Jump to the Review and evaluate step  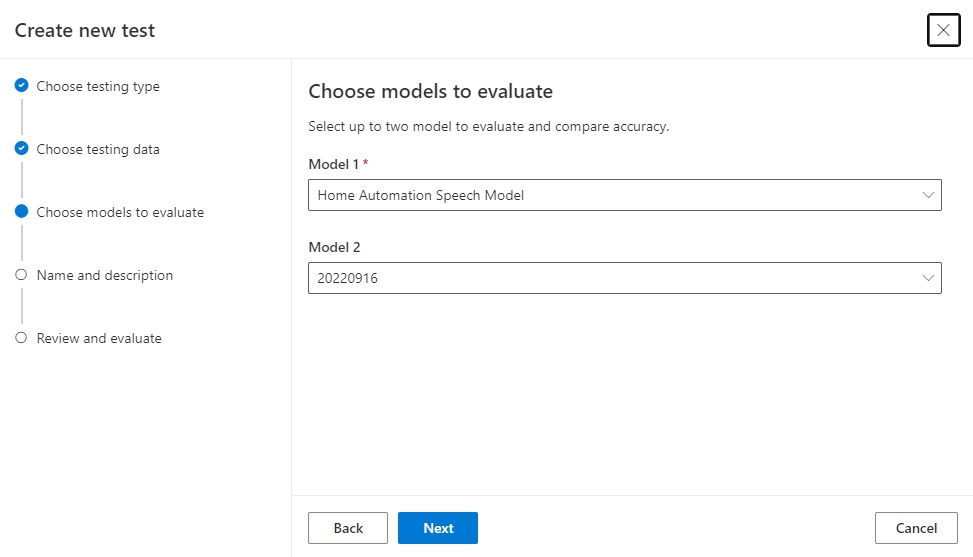(x=99, y=338)
